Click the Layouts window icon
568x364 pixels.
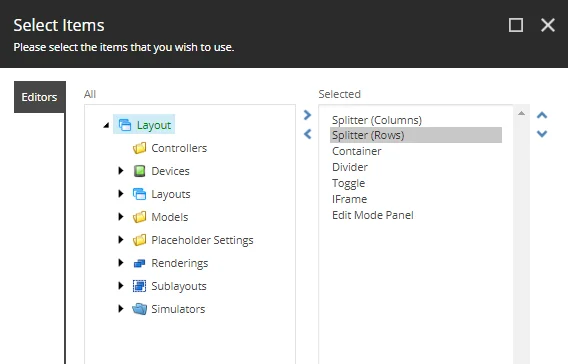pos(139,194)
